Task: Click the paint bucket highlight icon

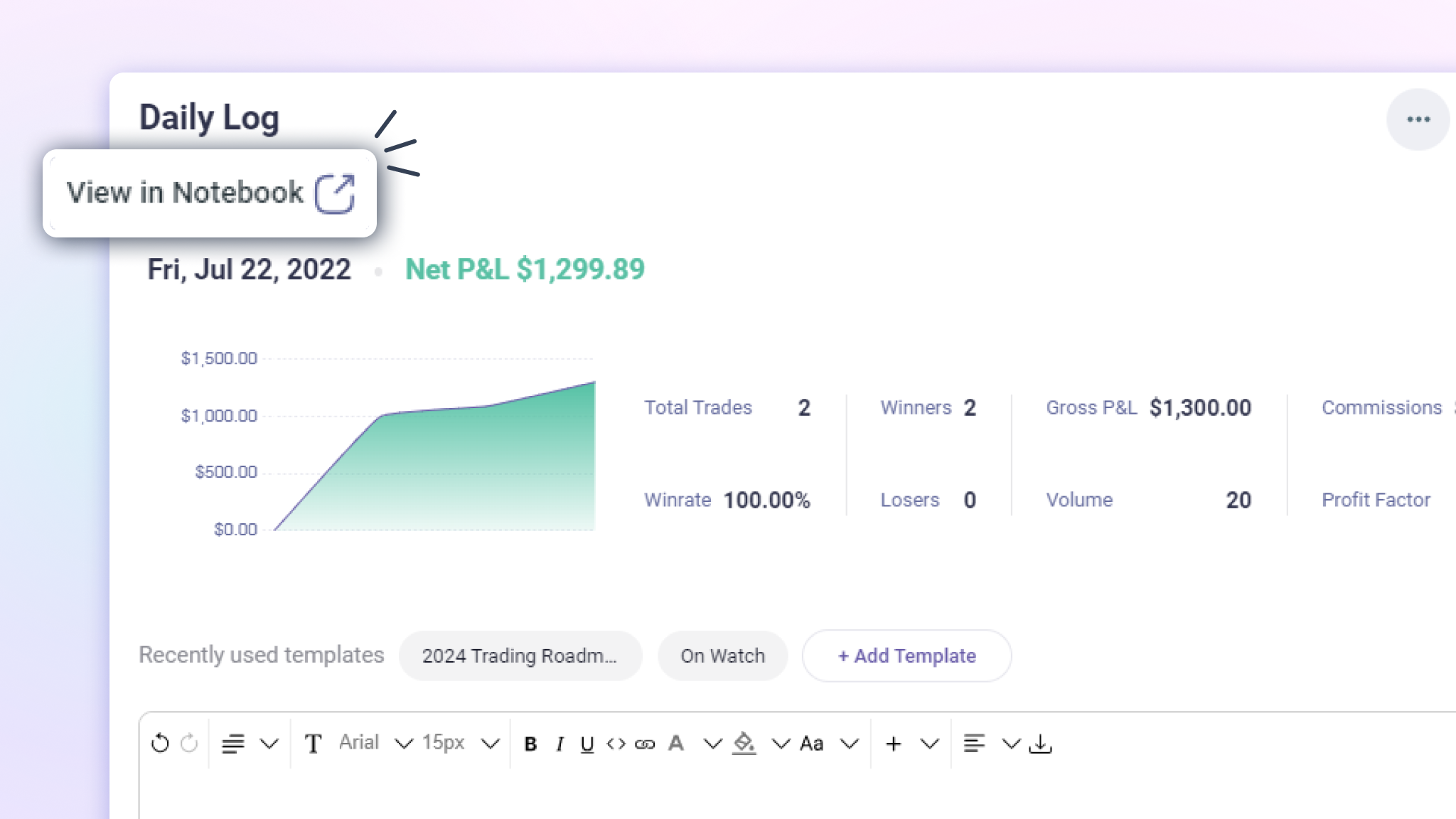Action: point(744,744)
